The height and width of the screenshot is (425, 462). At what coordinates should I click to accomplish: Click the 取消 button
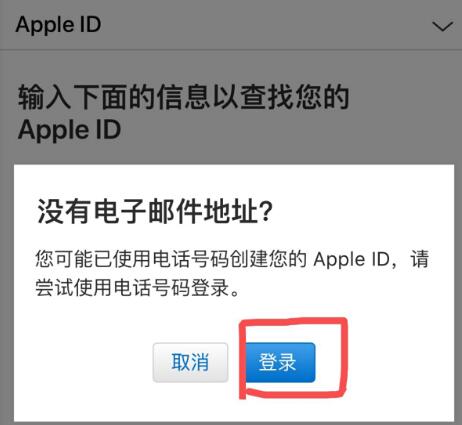(190, 362)
